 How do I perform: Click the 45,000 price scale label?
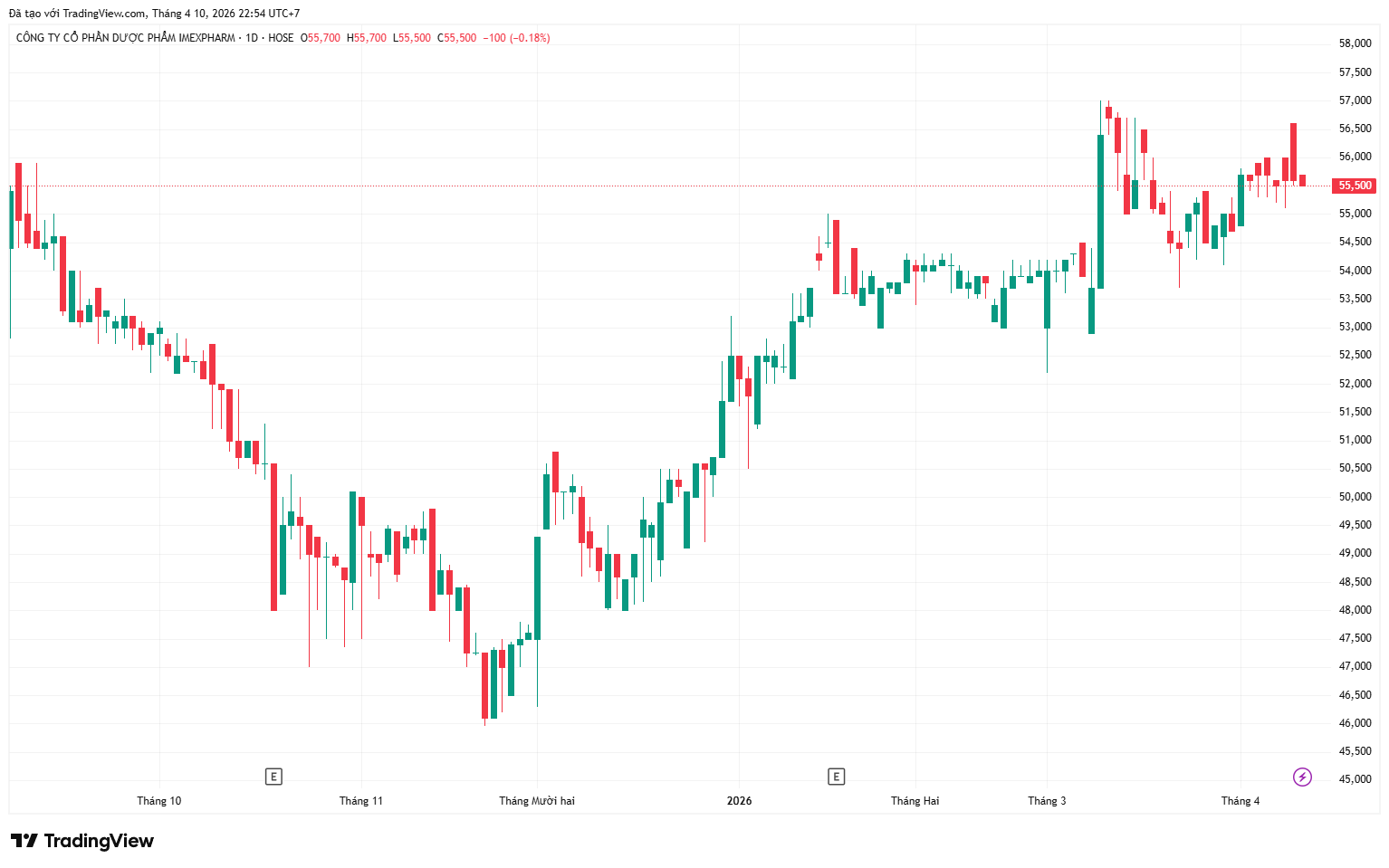(1355, 779)
